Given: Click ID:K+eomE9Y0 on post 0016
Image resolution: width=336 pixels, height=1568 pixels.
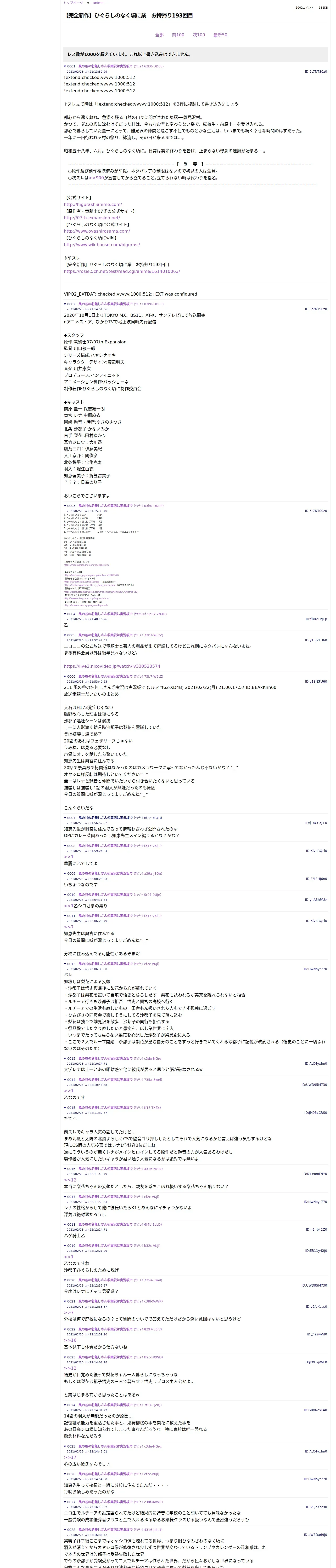Looking at the screenshot, I should pyautogui.click(x=315, y=1174).
